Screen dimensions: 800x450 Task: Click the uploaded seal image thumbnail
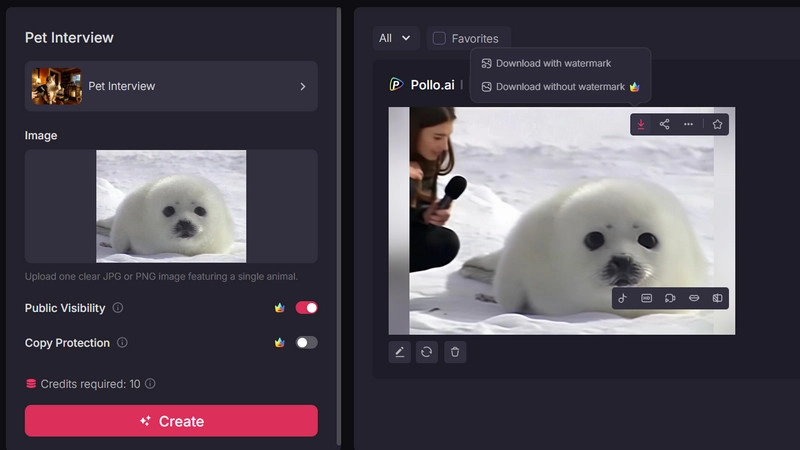(x=171, y=206)
